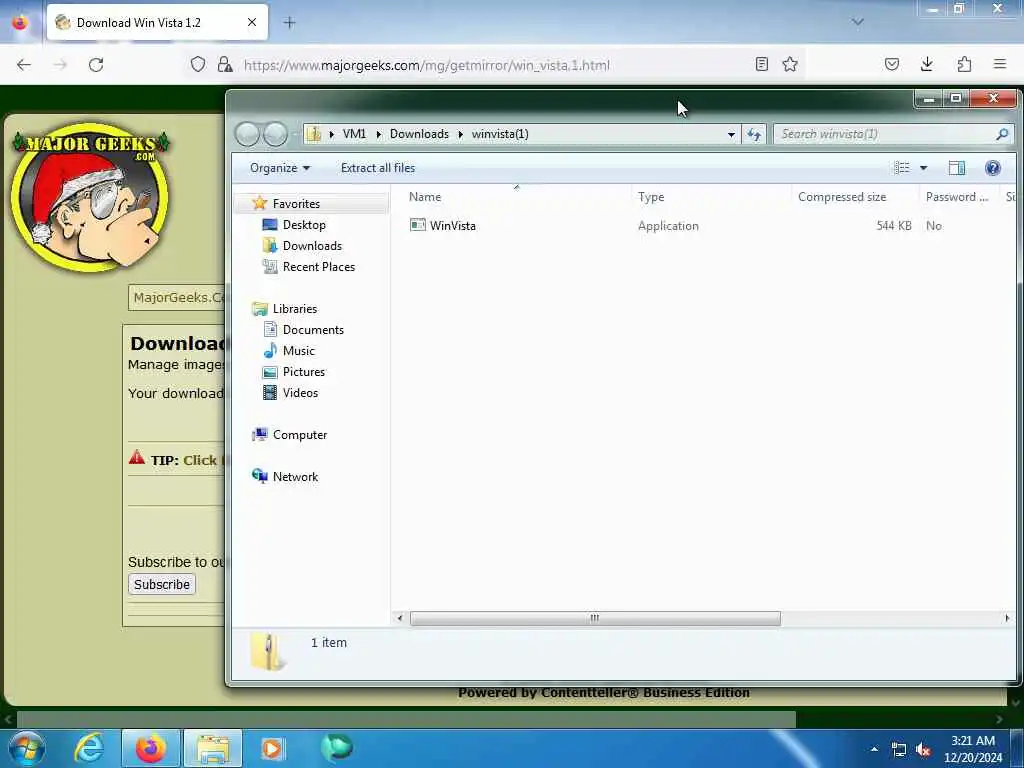Click the green round taskbar app icon

(x=336, y=748)
